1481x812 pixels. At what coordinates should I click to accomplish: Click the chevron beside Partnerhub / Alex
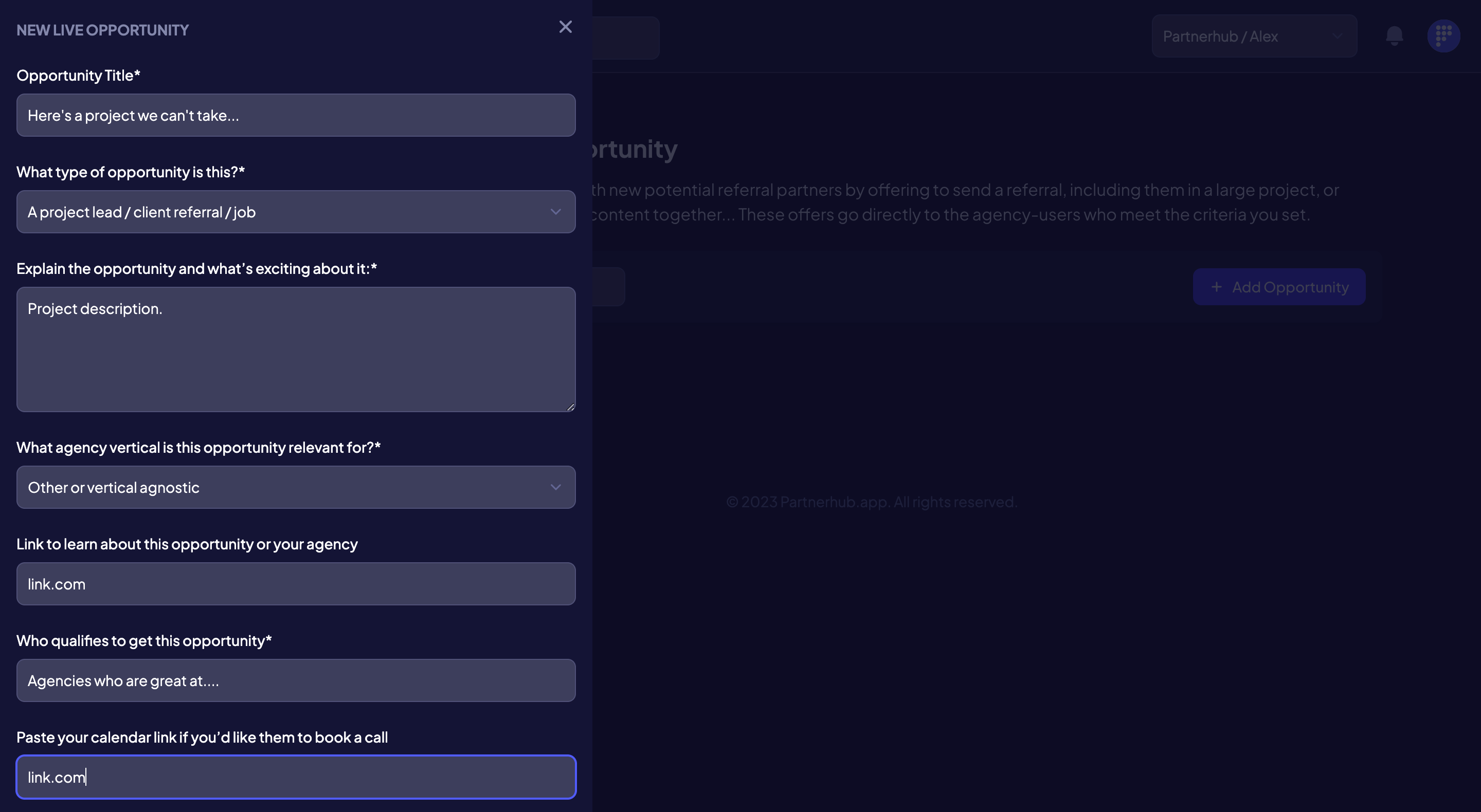click(1337, 36)
